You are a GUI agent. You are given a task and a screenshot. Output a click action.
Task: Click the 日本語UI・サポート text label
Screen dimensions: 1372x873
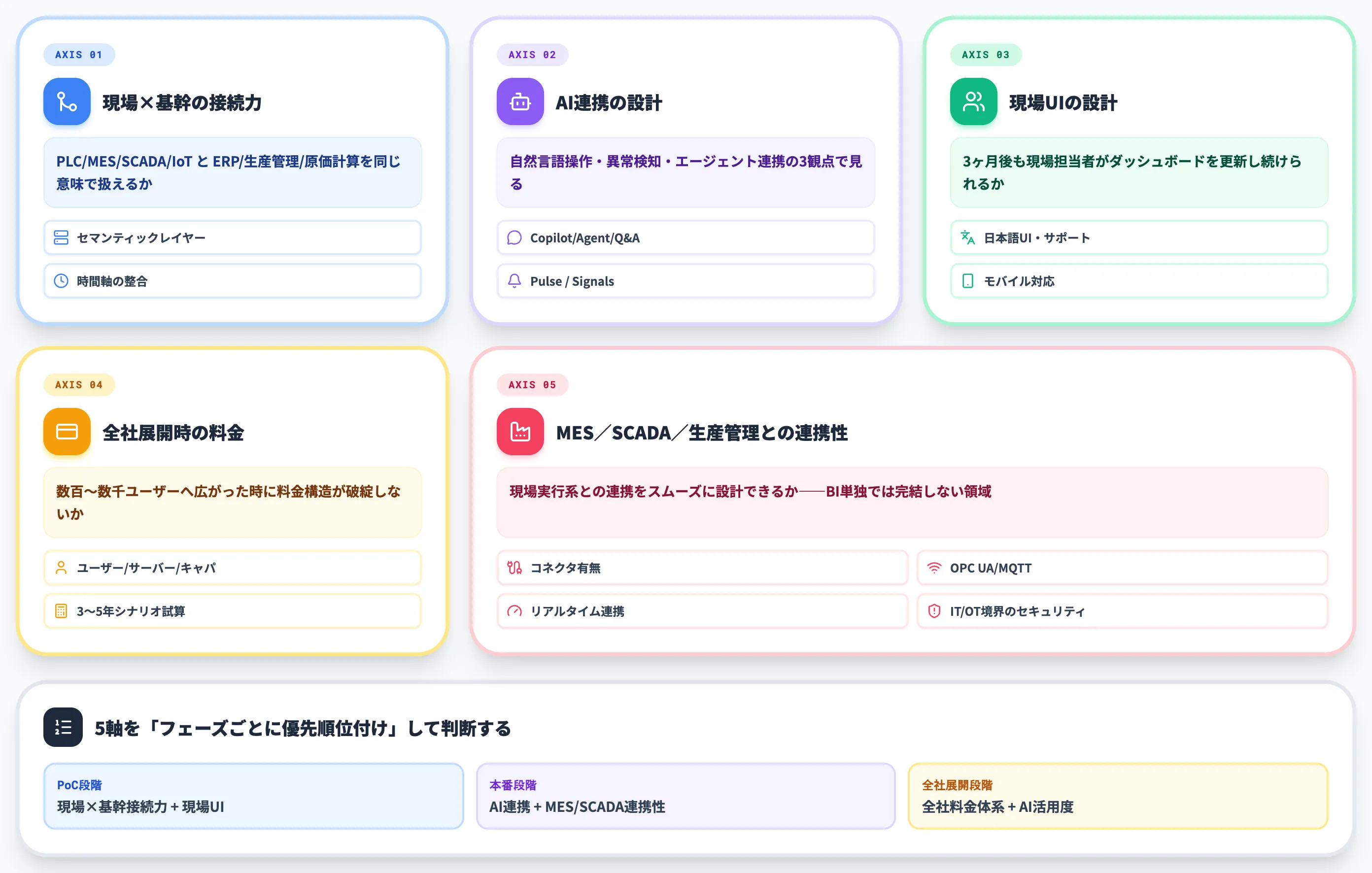(1037, 238)
